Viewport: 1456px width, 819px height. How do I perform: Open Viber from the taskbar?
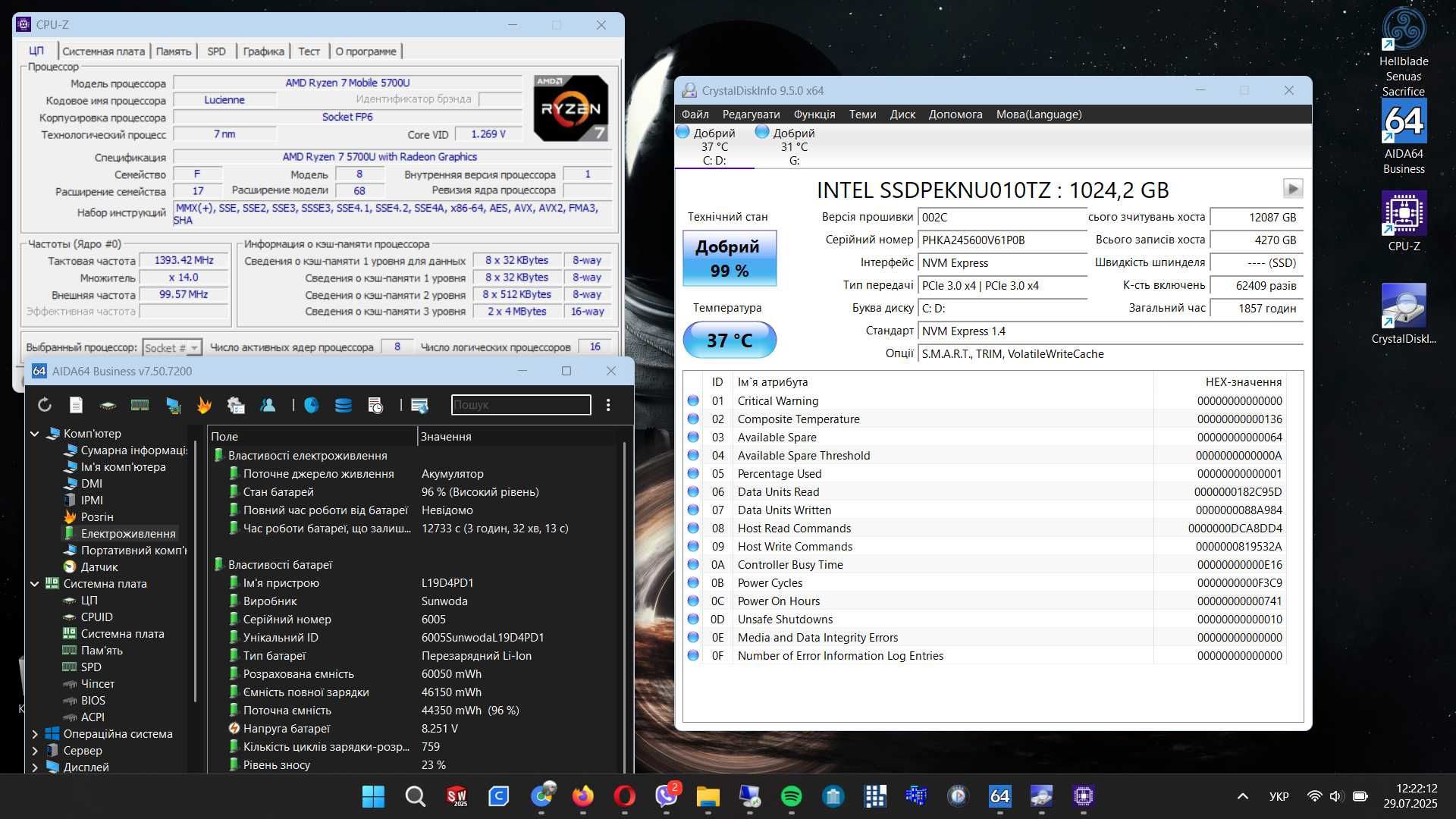click(667, 795)
